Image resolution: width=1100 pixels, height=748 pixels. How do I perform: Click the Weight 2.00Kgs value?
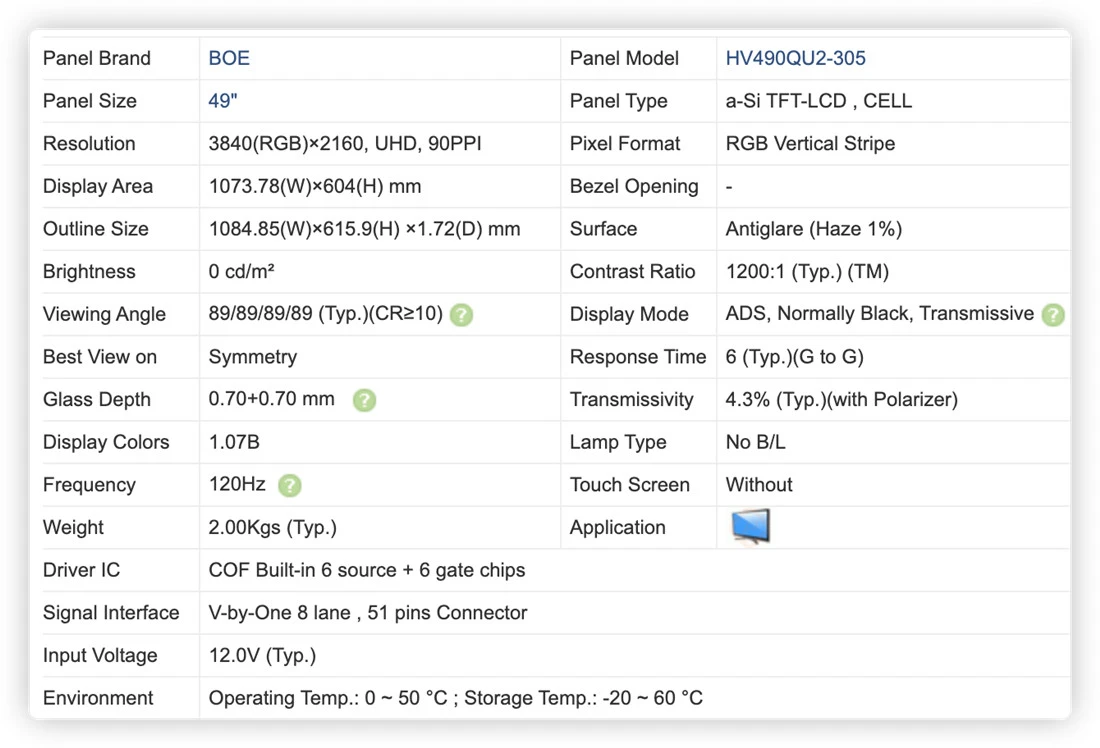tap(272, 528)
